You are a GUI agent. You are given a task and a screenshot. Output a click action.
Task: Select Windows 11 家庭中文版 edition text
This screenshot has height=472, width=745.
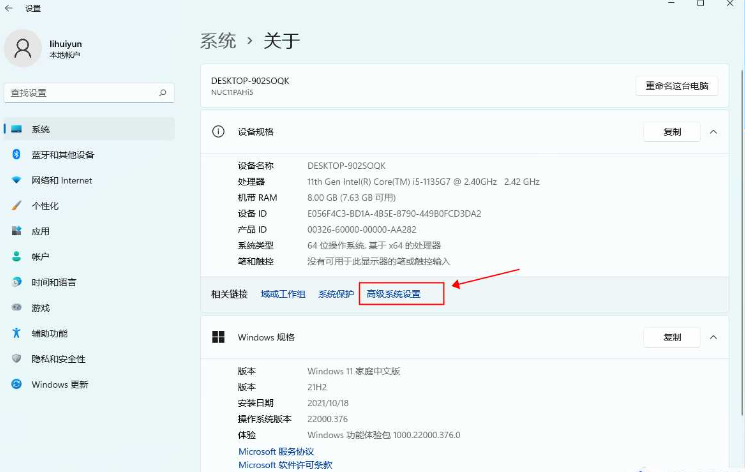click(x=353, y=371)
